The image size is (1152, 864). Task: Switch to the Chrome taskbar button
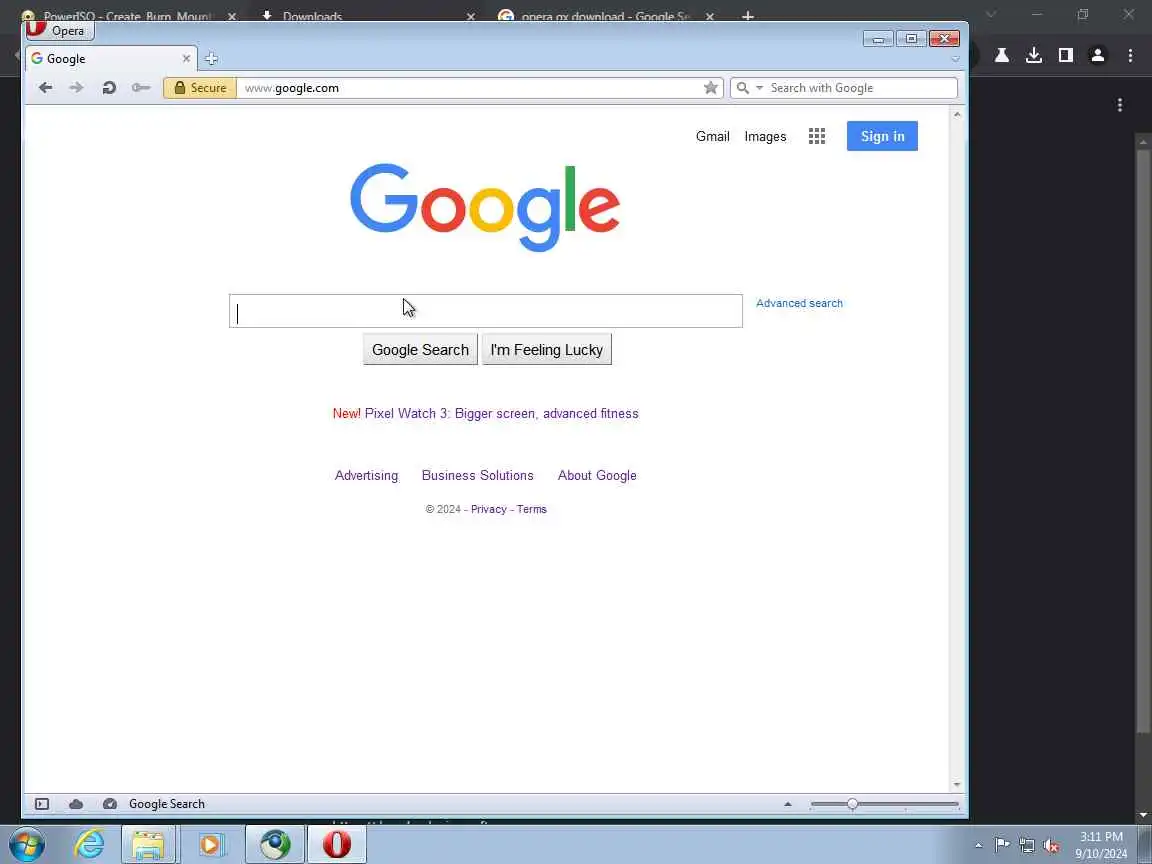tap(275, 844)
